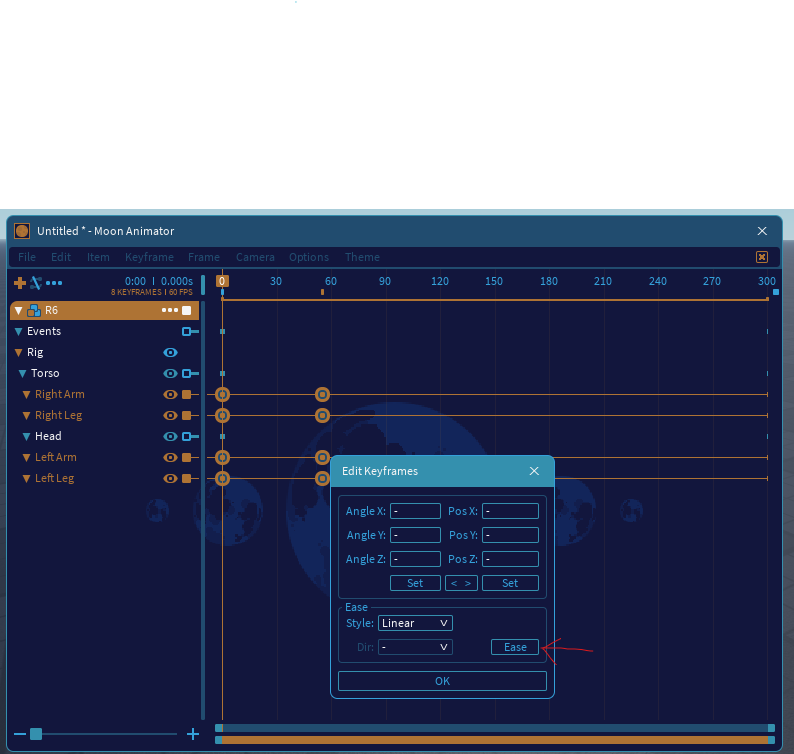Click the Events track keyframe toggle icon
This screenshot has width=794, height=754.
coord(190,332)
